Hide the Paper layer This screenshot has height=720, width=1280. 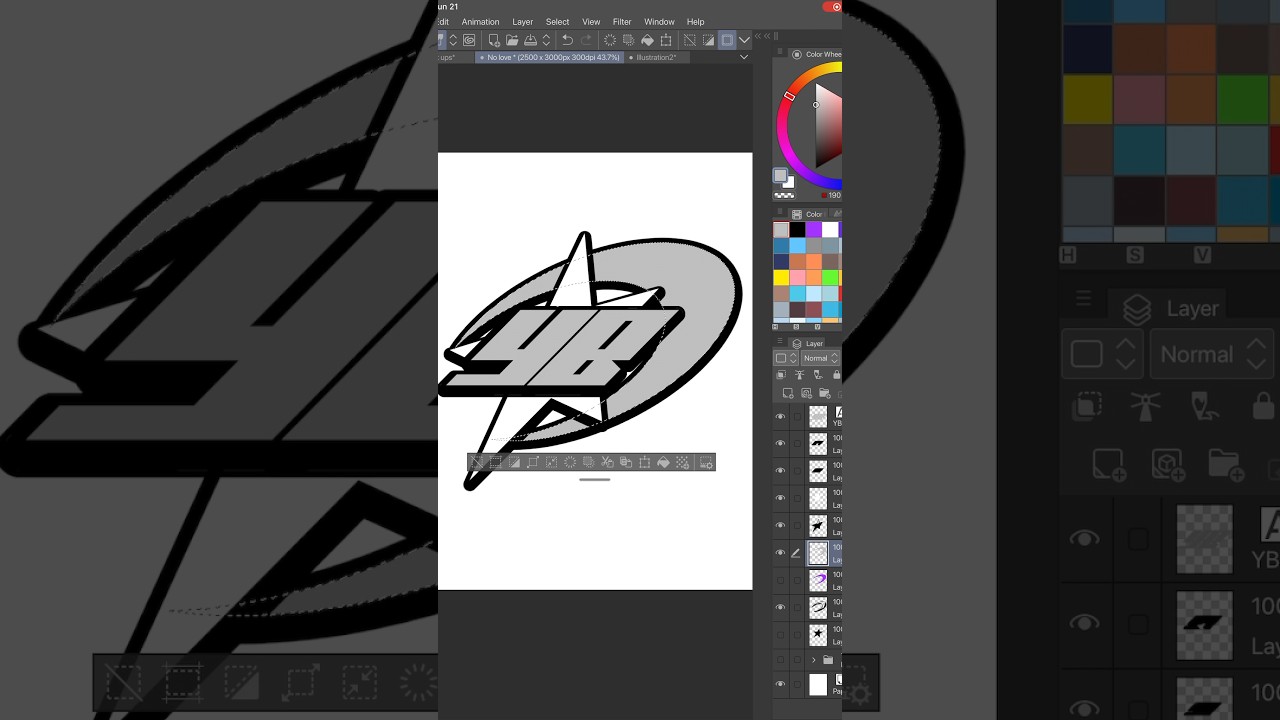click(x=781, y=684)
